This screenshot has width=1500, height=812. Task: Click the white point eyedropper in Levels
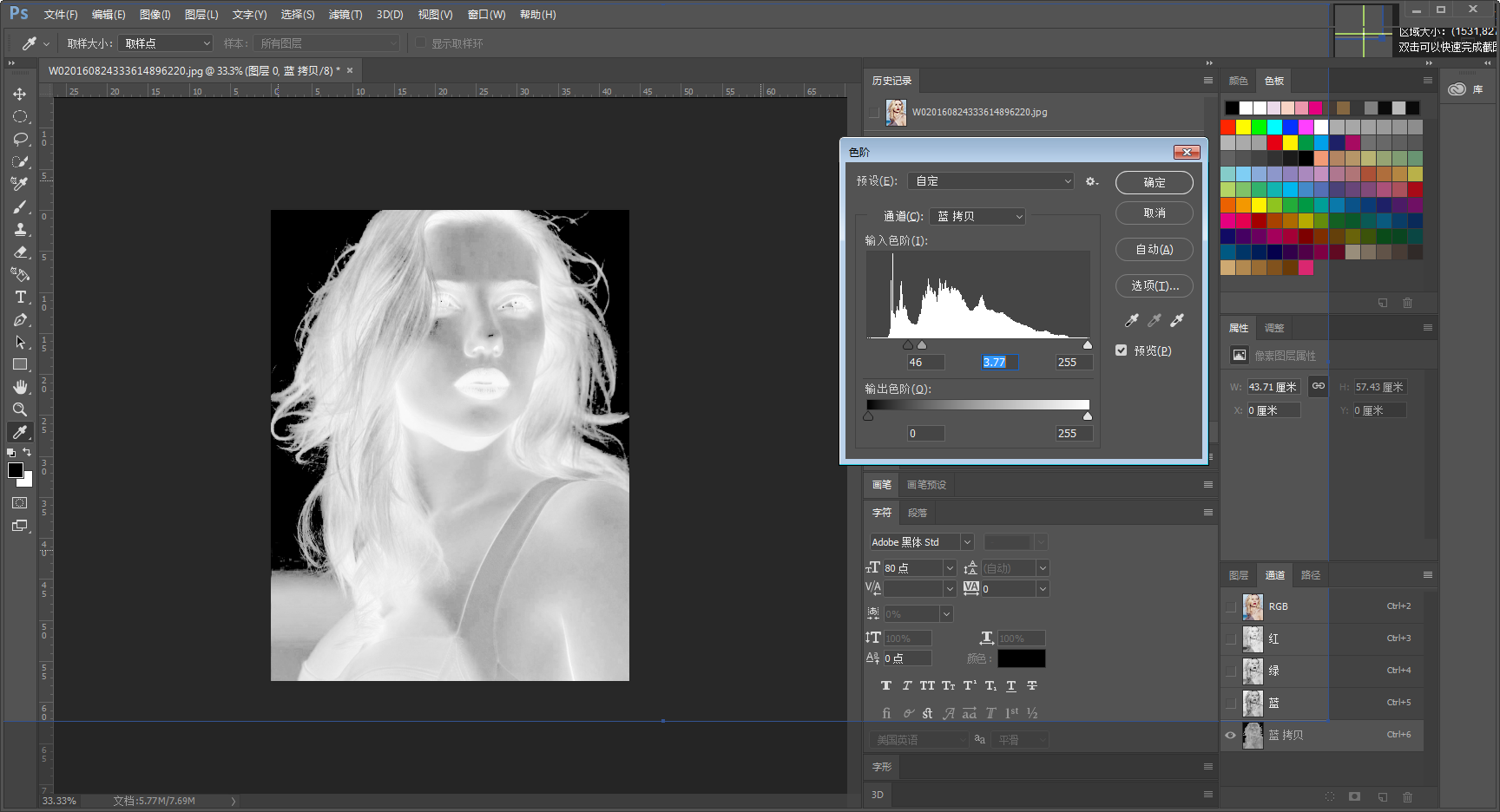1177,321
